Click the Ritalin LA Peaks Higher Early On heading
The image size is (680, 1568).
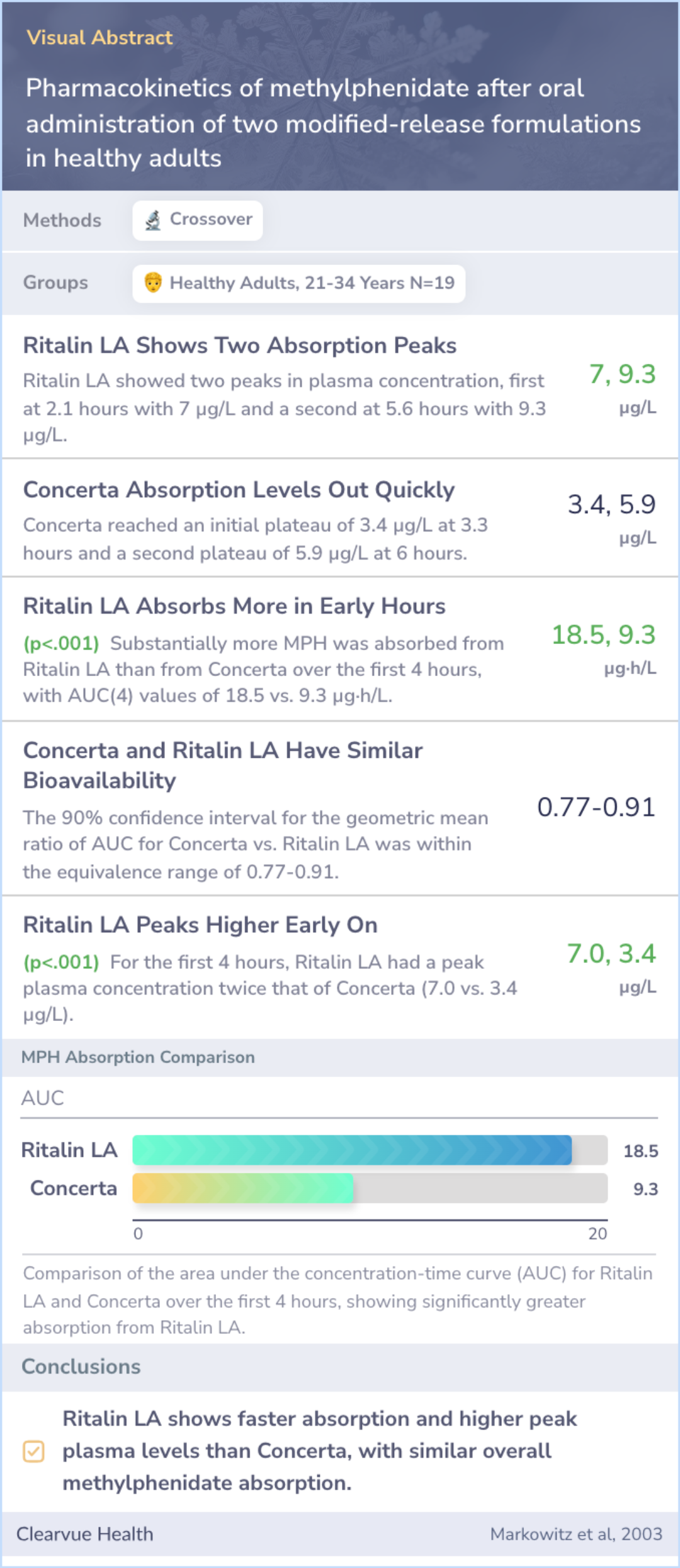tap(200, 925)
